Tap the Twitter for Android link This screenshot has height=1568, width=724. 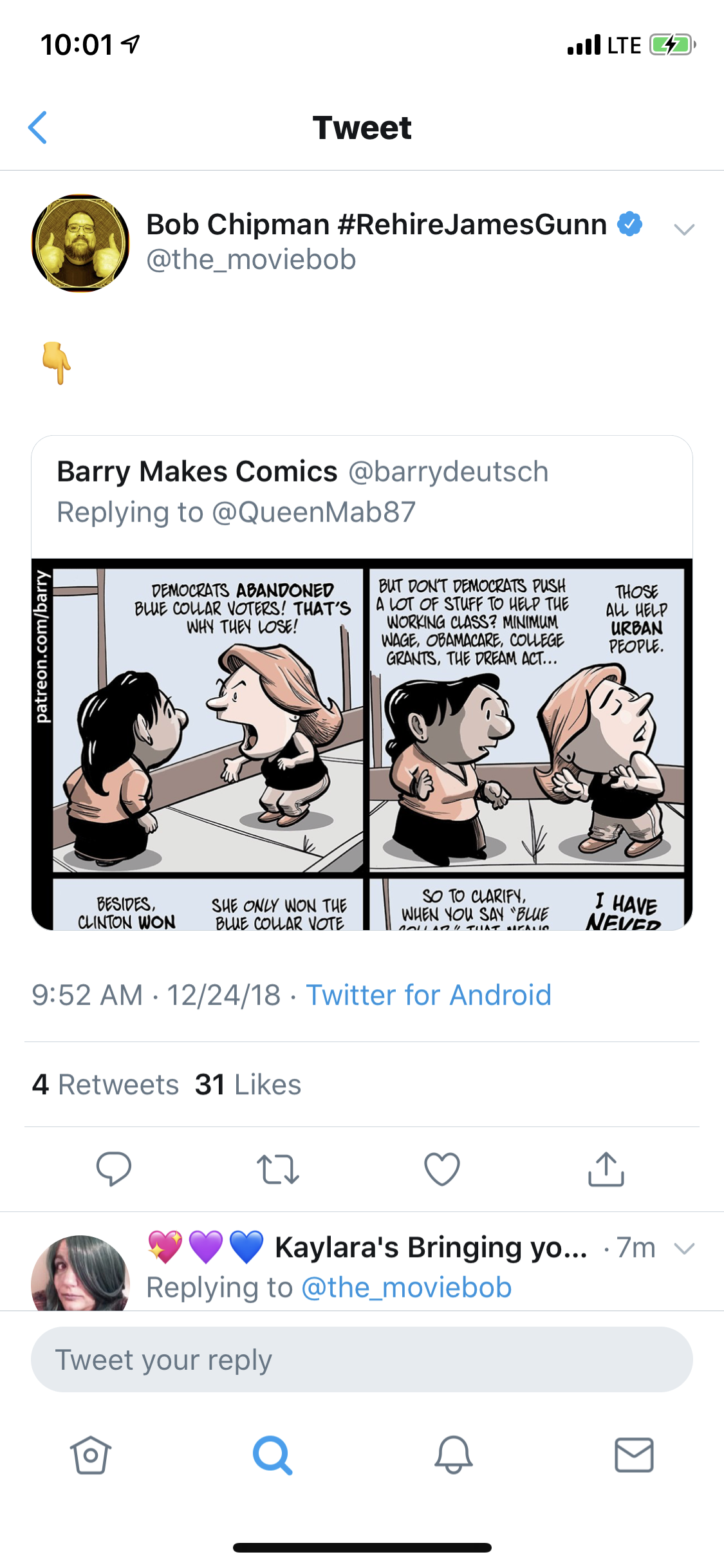429,995
